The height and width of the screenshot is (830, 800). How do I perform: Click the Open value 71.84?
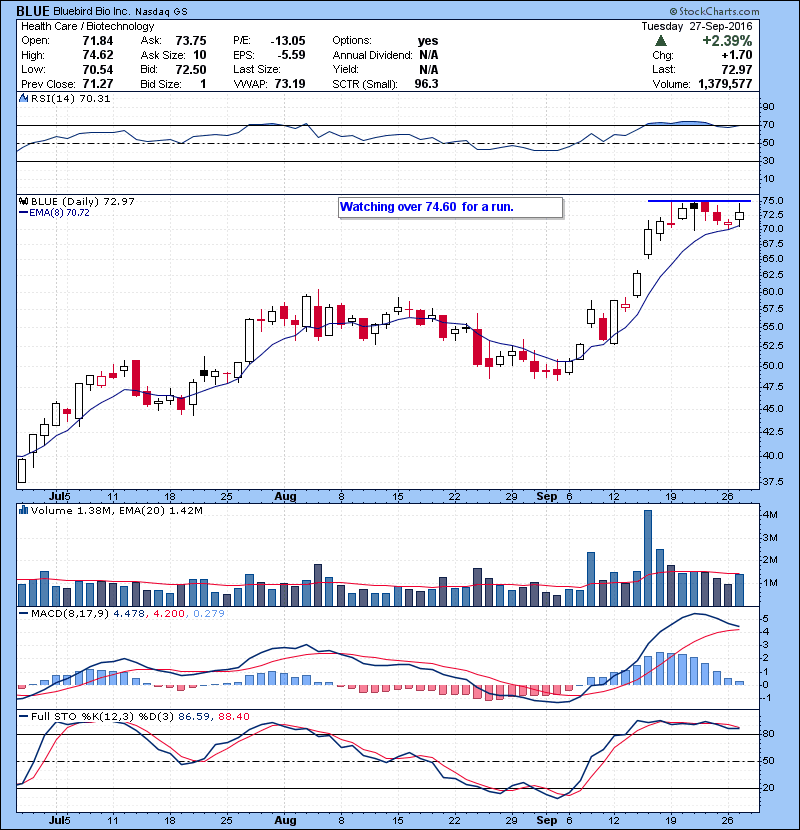point(98,41)
